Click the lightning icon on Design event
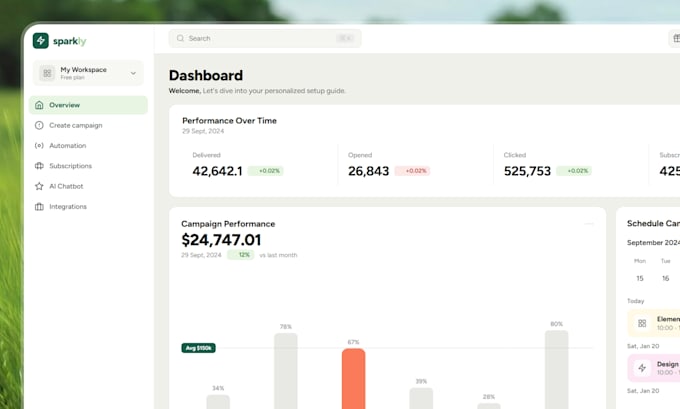Viewport: 680px width, 409px height. [642, 368]
